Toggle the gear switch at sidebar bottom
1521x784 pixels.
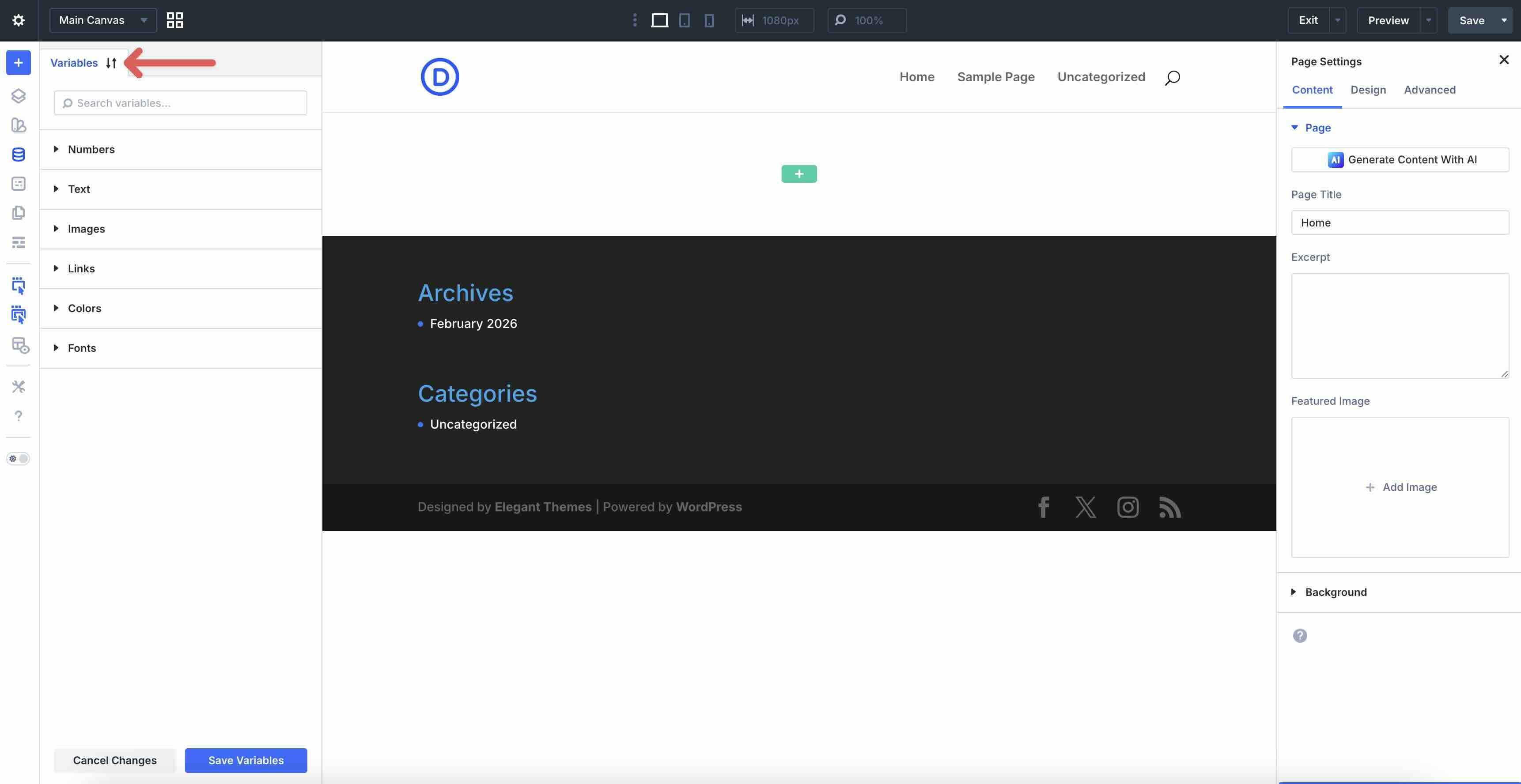(18, 459)
